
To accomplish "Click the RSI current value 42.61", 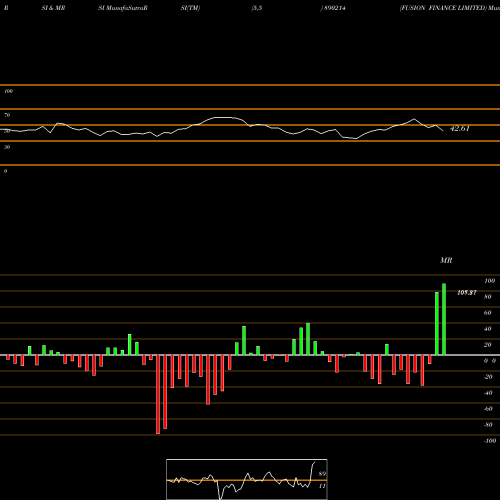I will coord(460,128).
